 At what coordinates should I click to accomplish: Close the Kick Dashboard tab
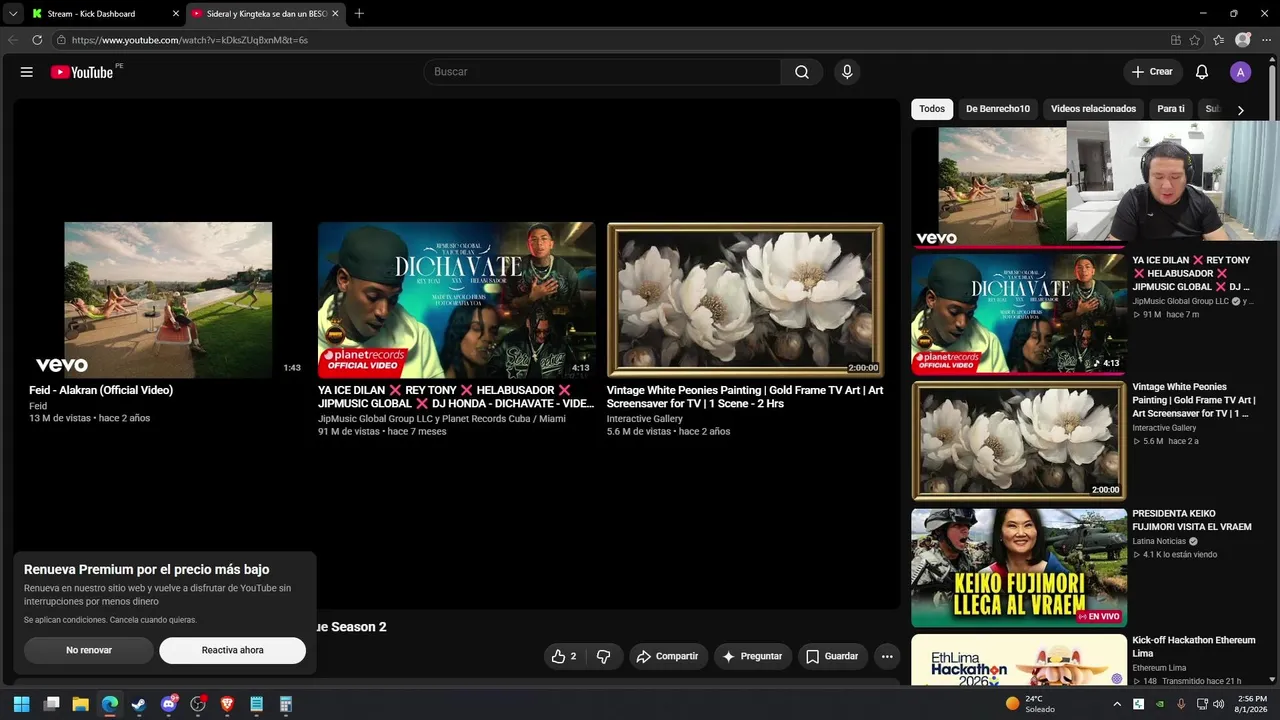pyautogui.click(x=176, y=14)
